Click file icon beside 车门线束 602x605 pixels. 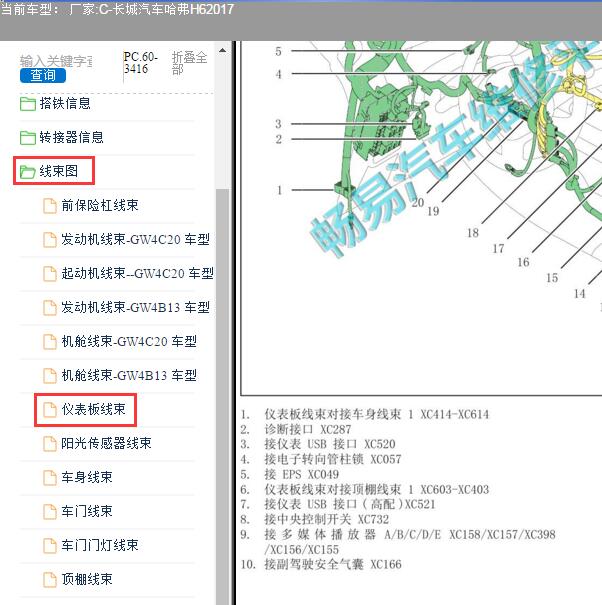point(50,511)
